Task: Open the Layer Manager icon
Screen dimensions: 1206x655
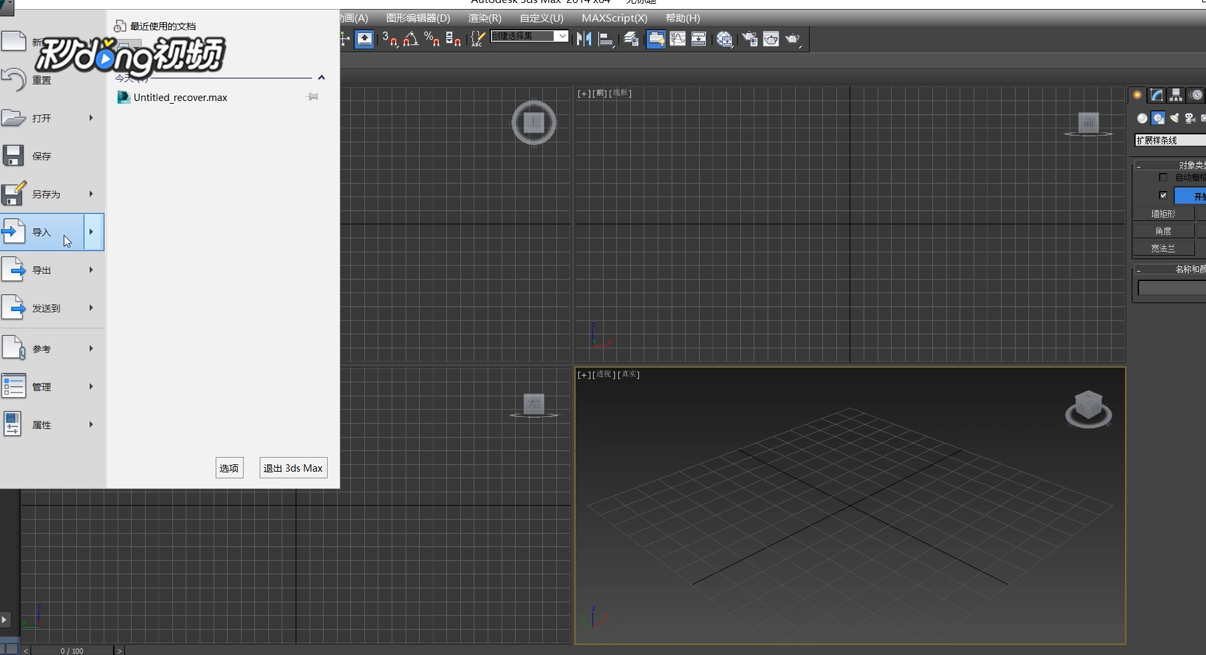Action: (631, 39)
